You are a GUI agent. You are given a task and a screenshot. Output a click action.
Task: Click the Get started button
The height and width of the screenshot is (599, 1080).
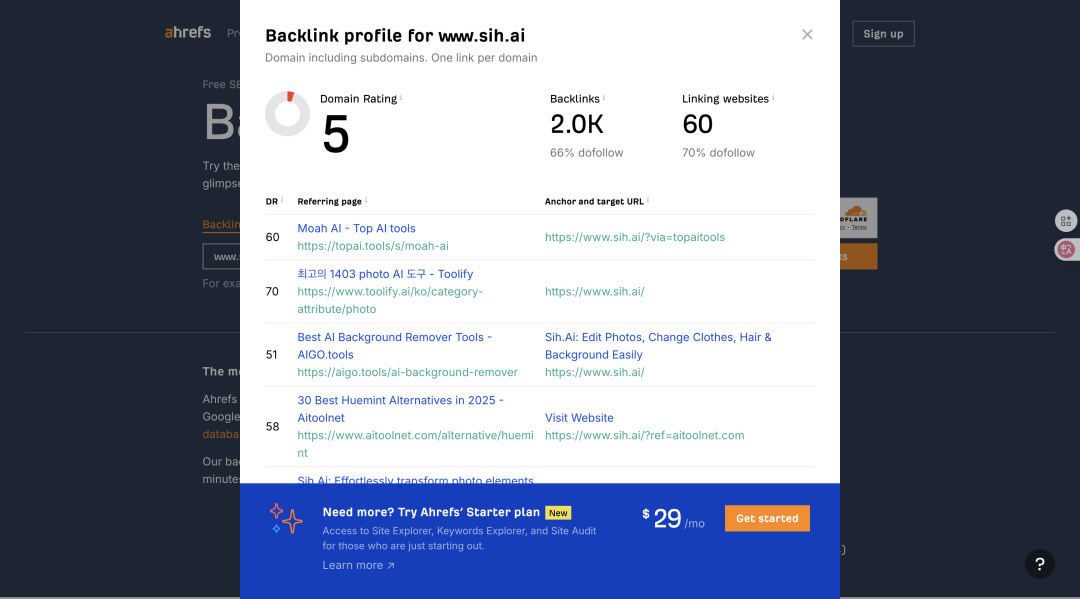click(x=767, y=518)
